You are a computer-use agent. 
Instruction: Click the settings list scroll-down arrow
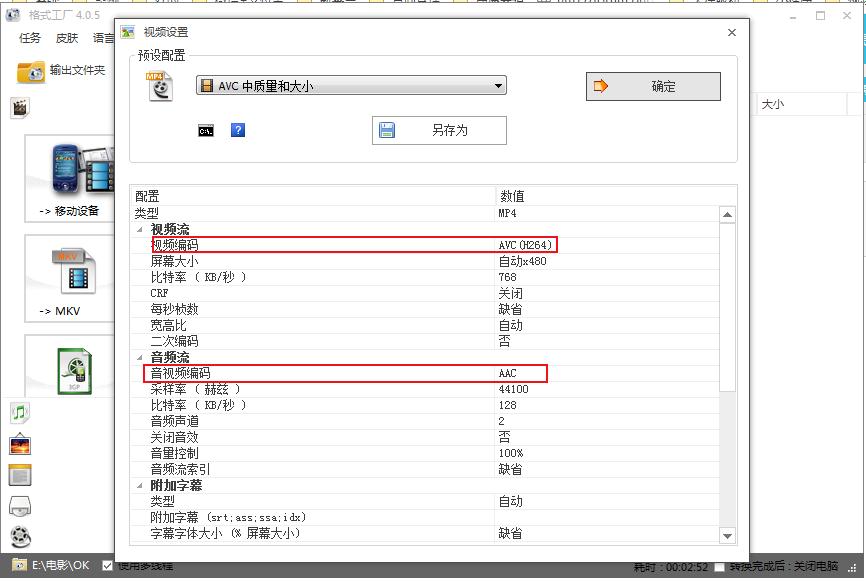[x=727, y=536]
